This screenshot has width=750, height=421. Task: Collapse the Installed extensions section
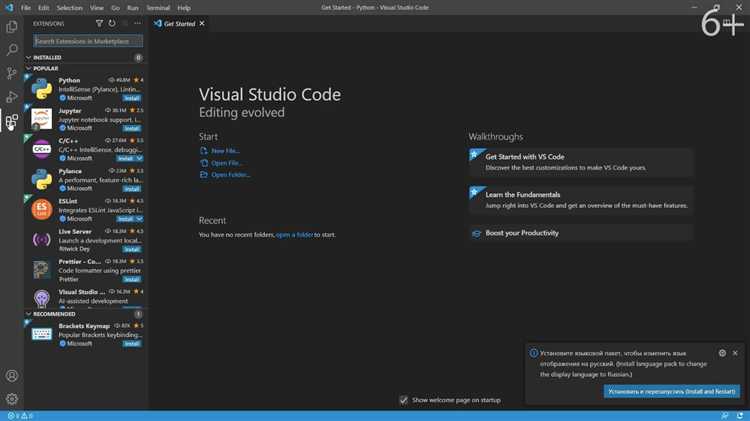pos(46,58)
